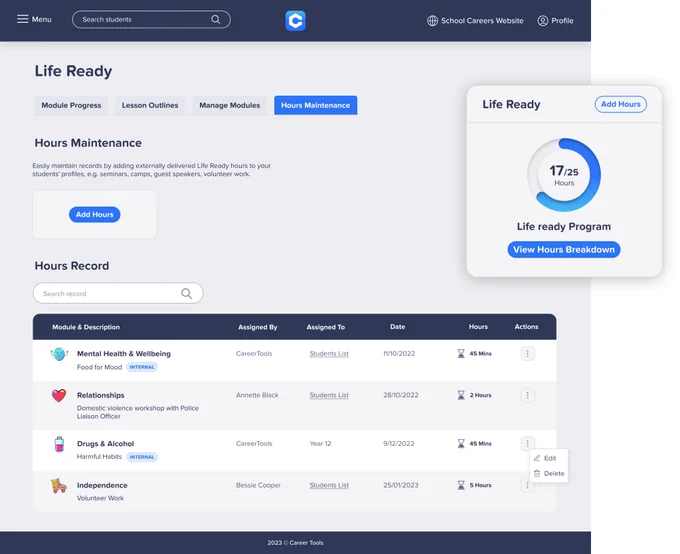
Task: Click the Assigned To column header
Action: coord(326,327)
